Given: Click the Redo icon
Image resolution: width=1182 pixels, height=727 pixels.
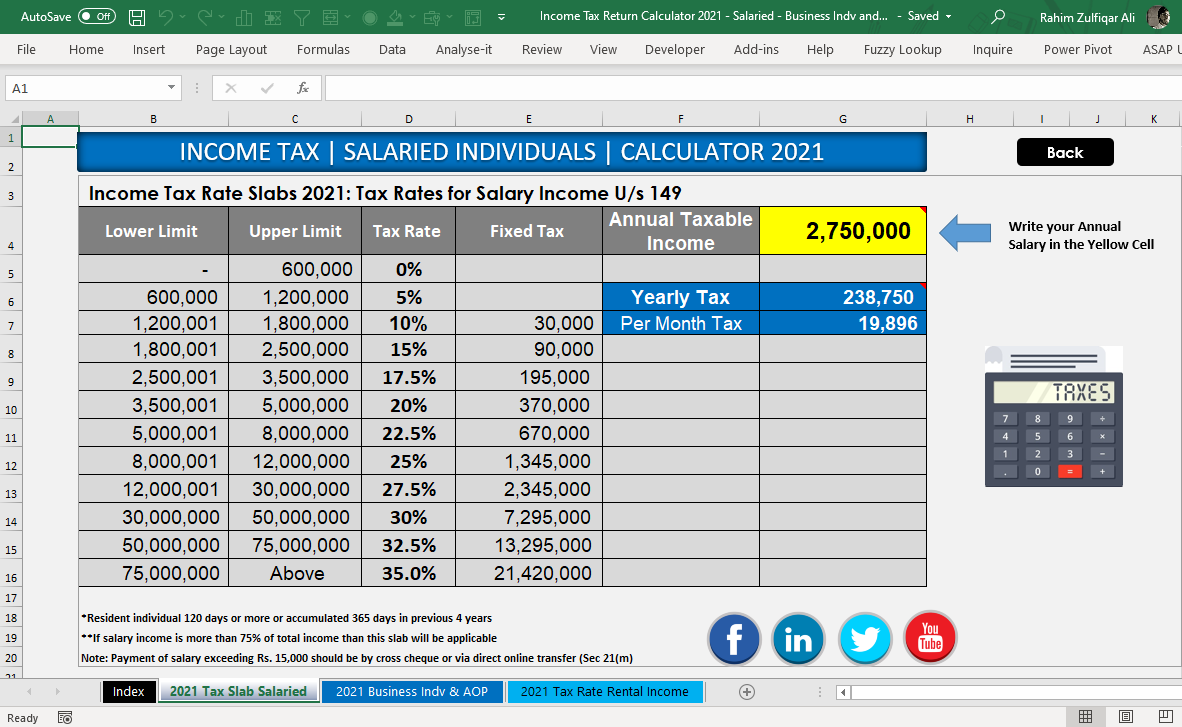Looking at the screenshot, I should tap(204, 17).
